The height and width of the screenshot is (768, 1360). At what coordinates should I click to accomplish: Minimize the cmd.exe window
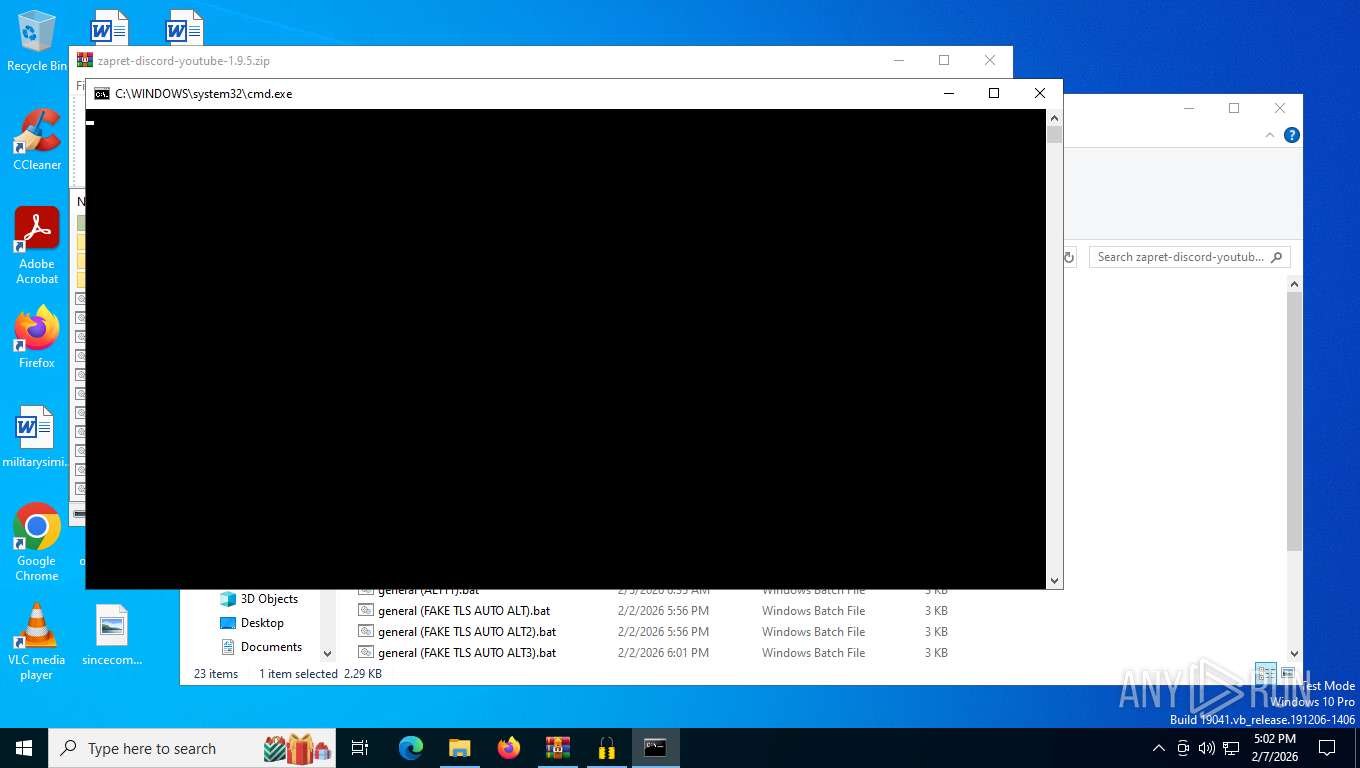(x=948, y=93)
